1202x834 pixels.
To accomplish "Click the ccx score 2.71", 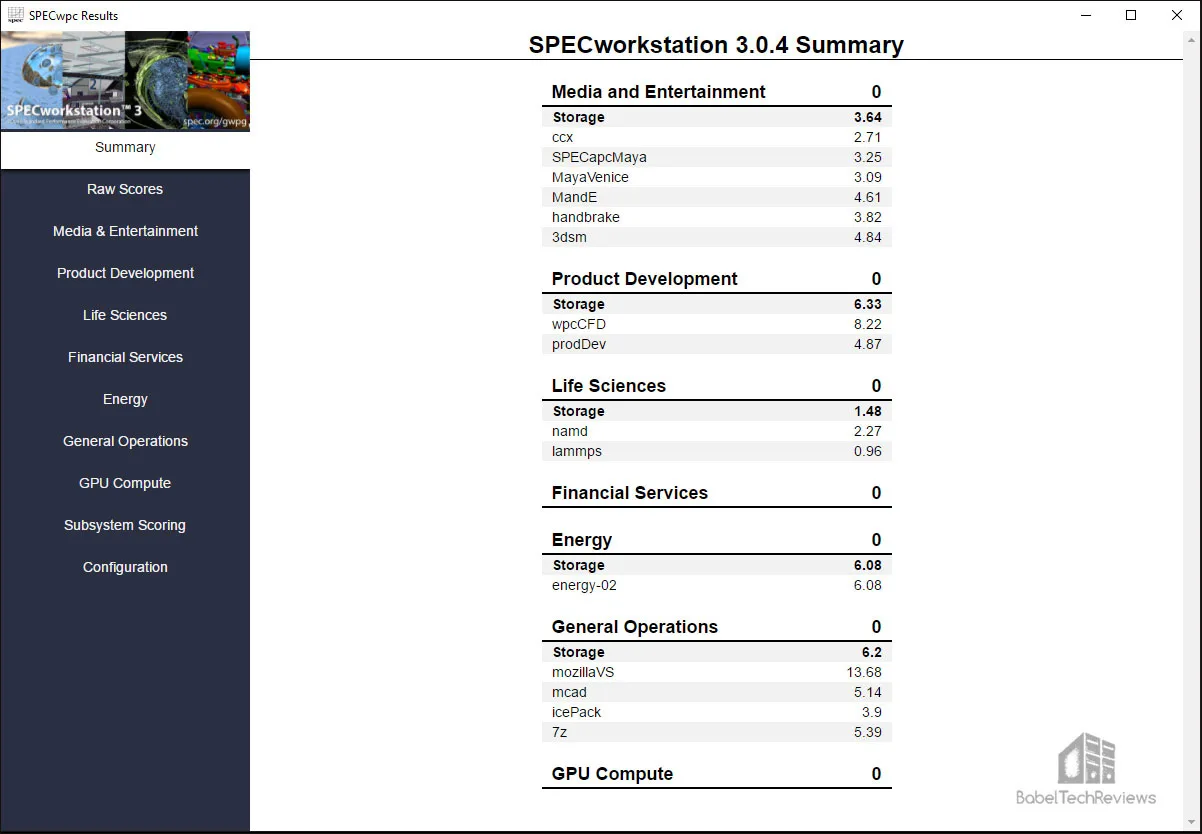I will point(867,137).
